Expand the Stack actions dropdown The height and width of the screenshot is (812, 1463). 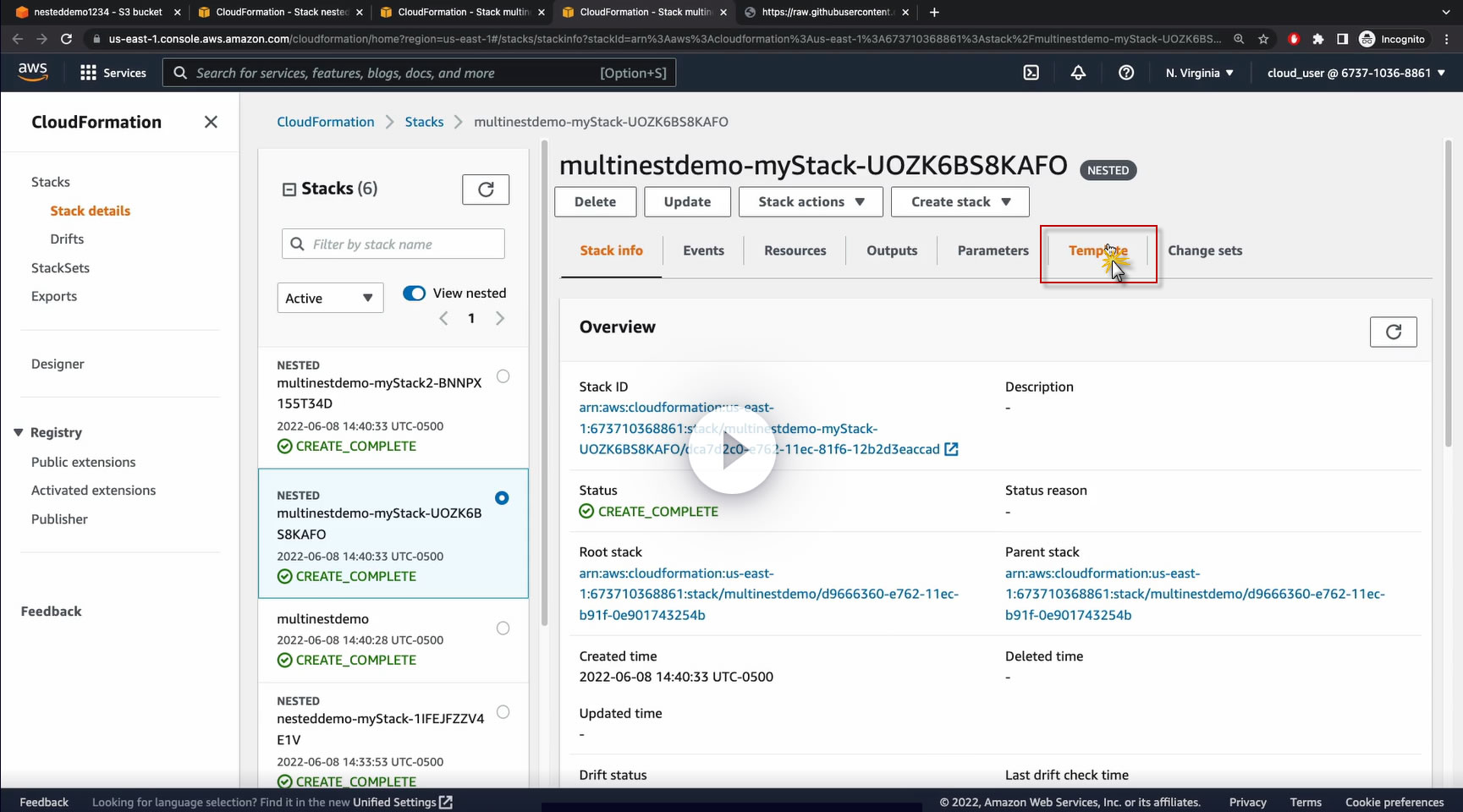coord(810,201)
